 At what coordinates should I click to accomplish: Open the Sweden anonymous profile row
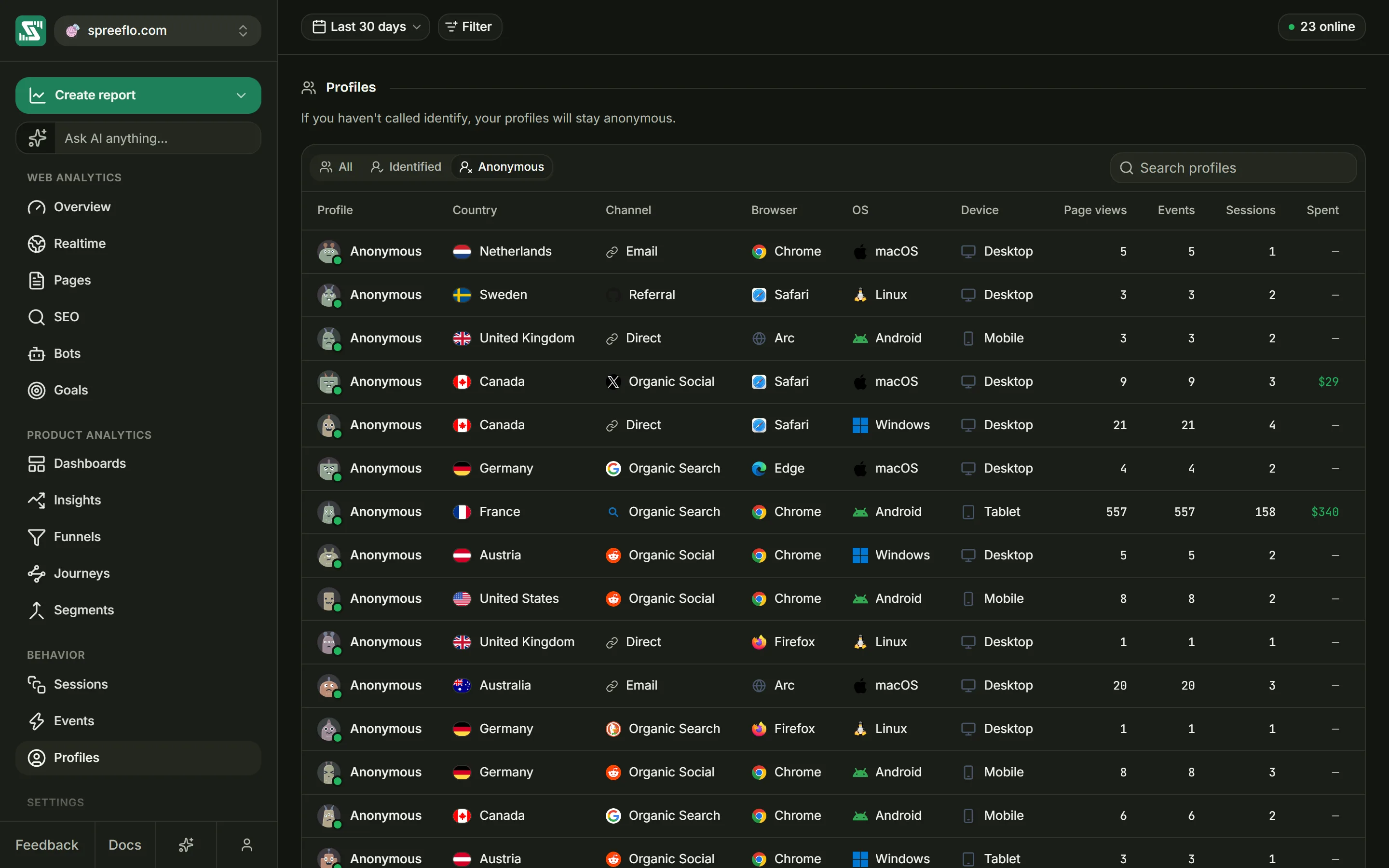(x=833, y=295)
